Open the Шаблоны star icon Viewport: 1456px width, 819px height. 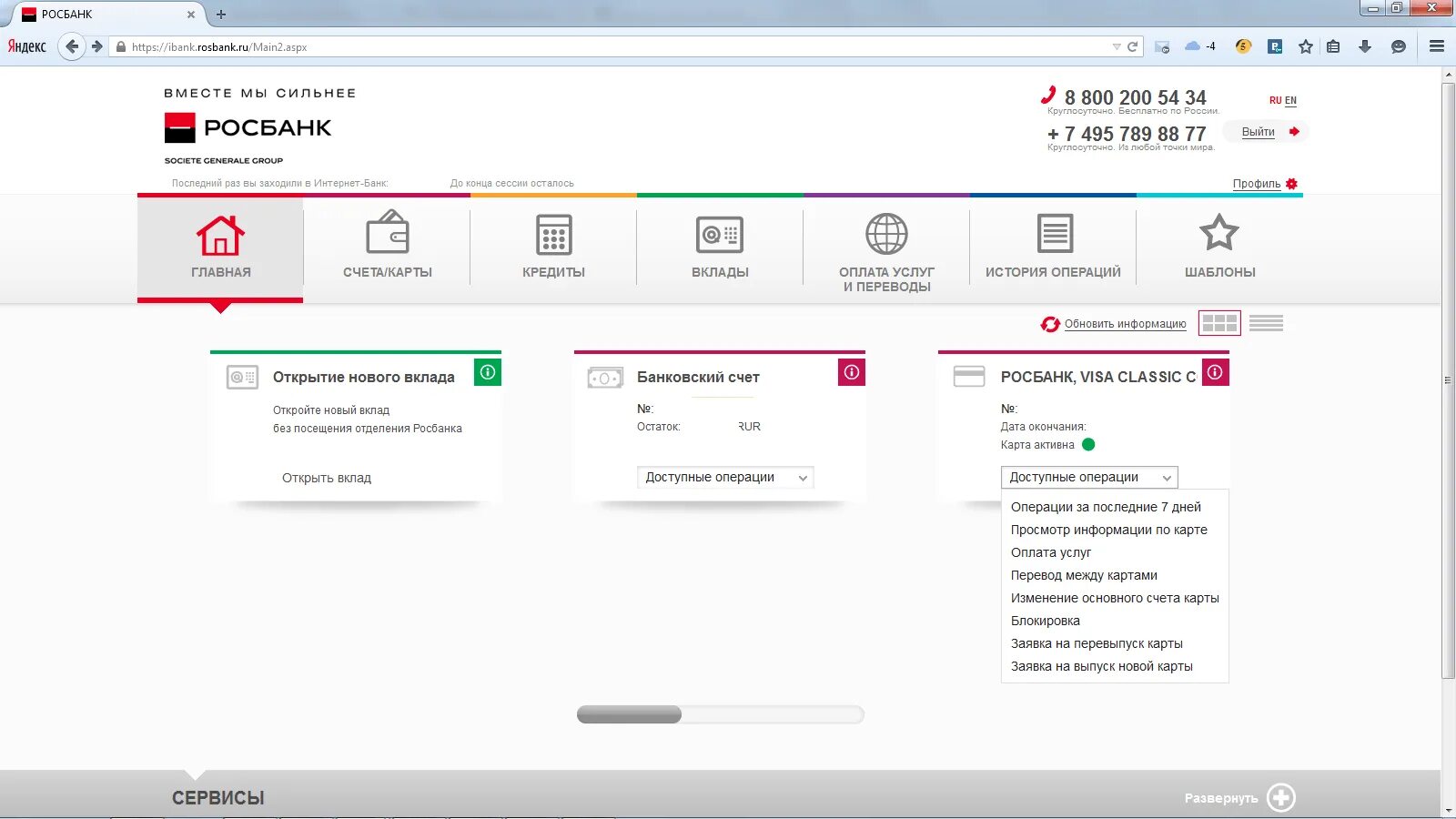coord(1219,232)
